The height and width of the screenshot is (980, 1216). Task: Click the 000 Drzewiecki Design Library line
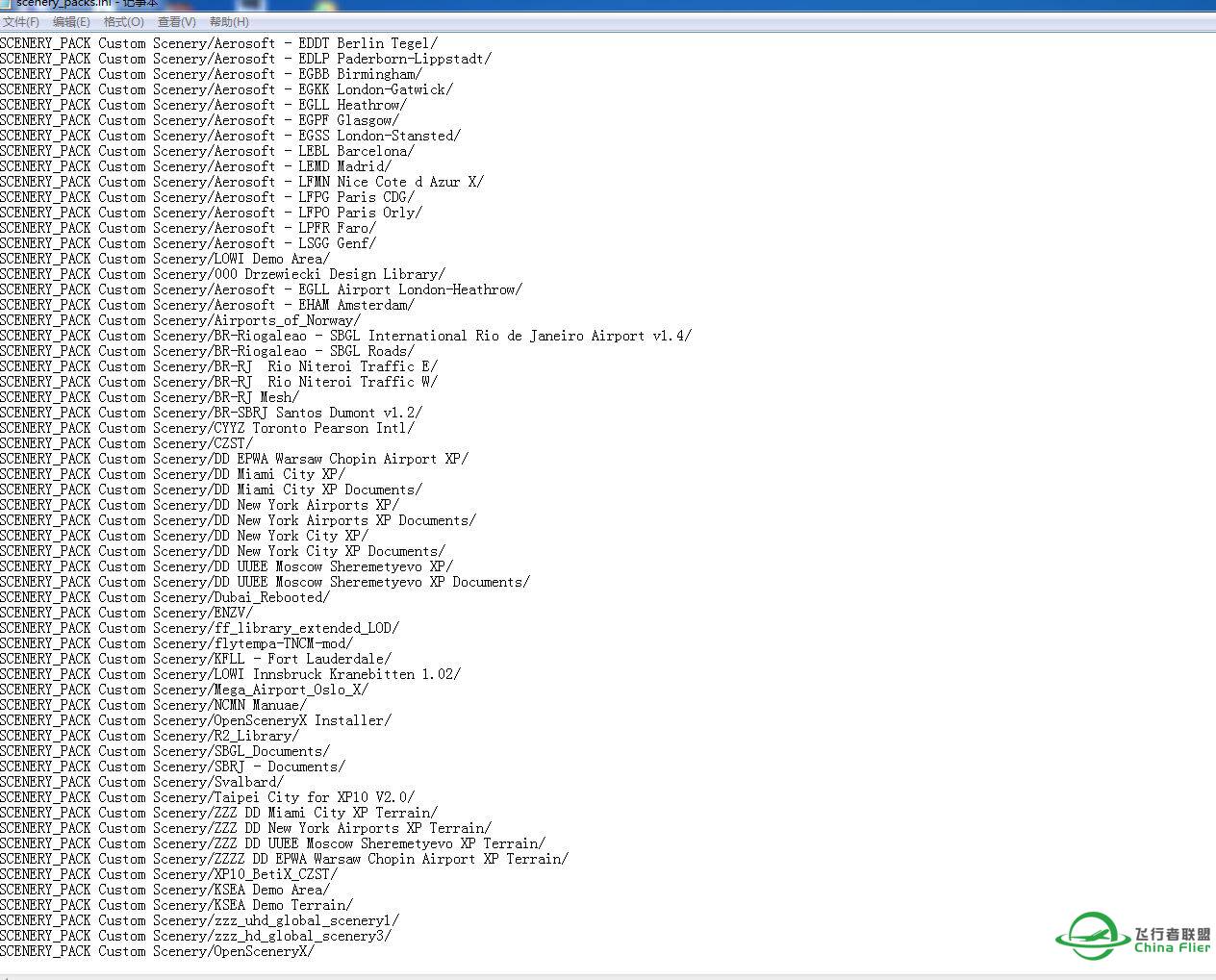click(x=222, y=274)
